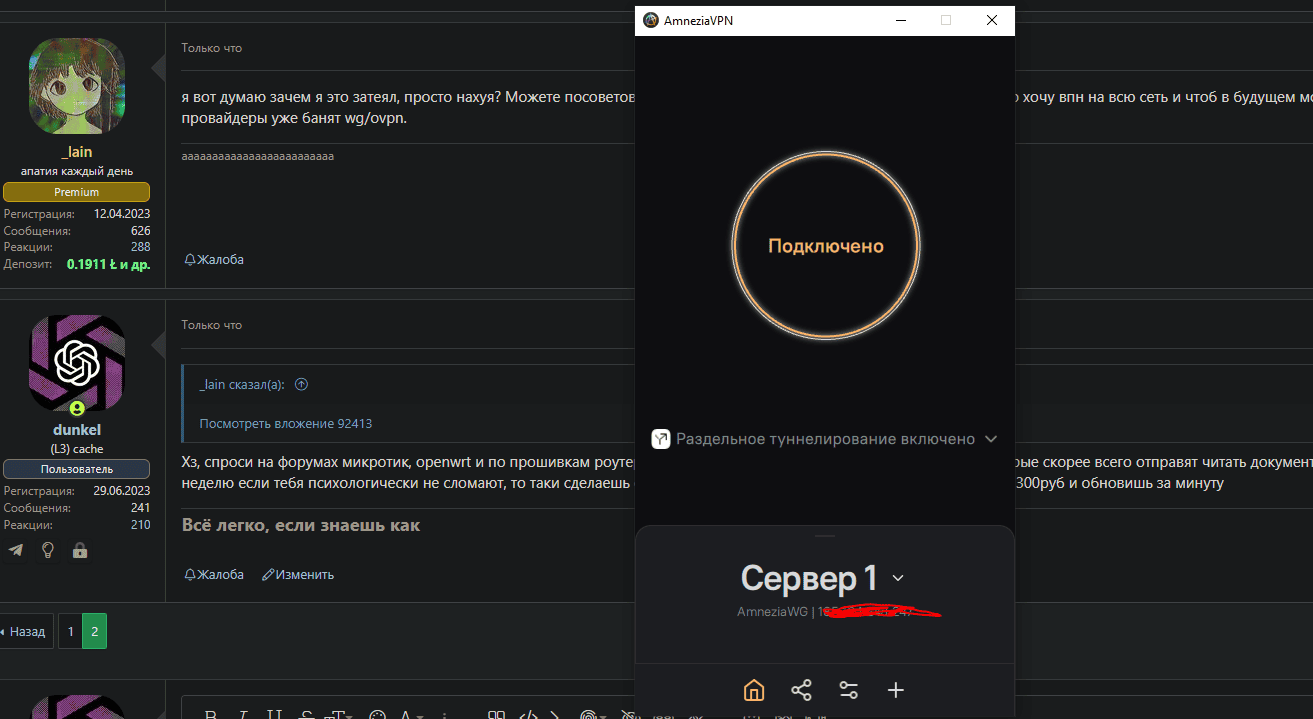Open the AmneziaVPN home tab icon
Screen dimensions: 1313x719
[x=754, y=690]
